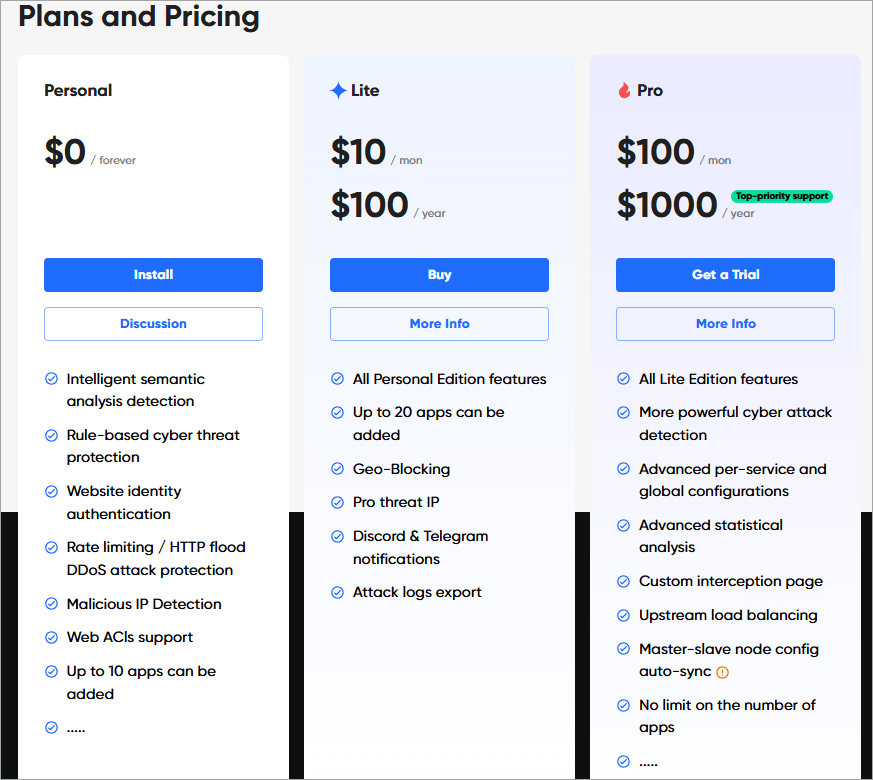Expand the hidden features under Pro plan

pyautogui.click(x=648, y=761)
